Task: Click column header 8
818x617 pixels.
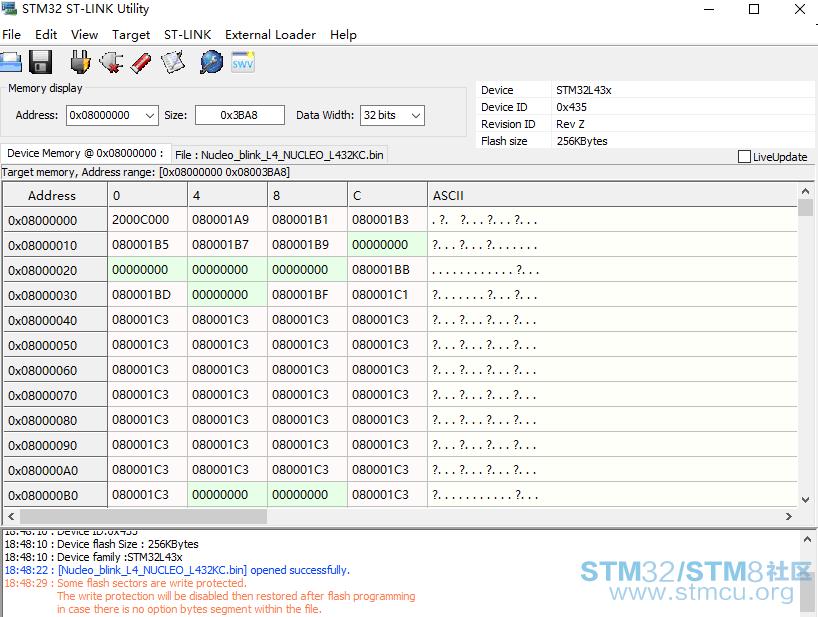Action: [307, 195]
